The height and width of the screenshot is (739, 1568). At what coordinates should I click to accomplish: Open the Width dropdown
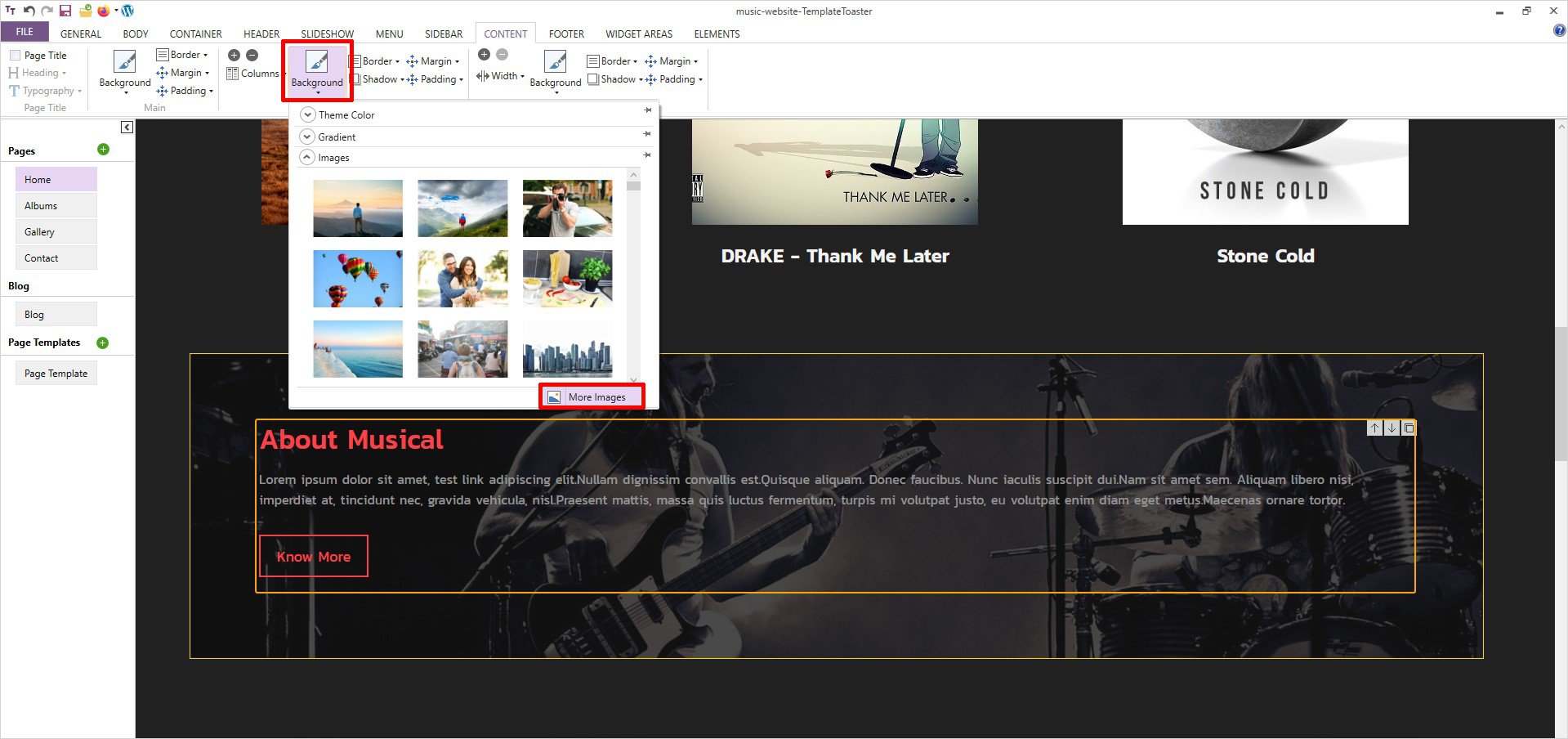(500, 76)
